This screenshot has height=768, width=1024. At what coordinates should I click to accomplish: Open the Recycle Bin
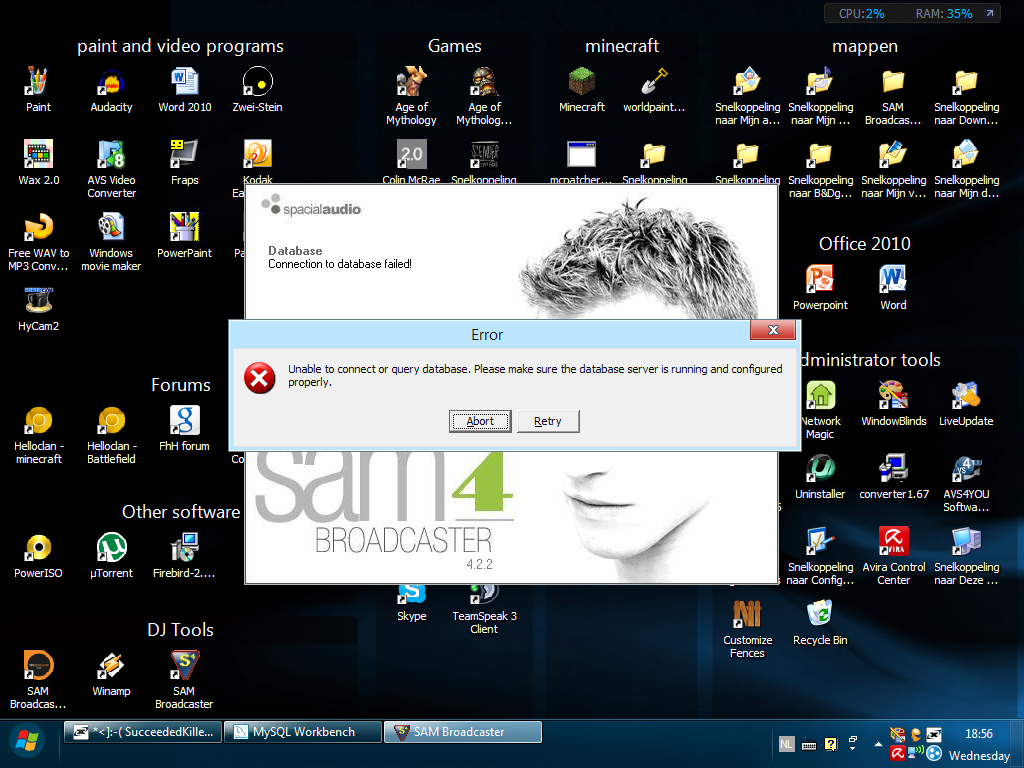click(820, 622)
